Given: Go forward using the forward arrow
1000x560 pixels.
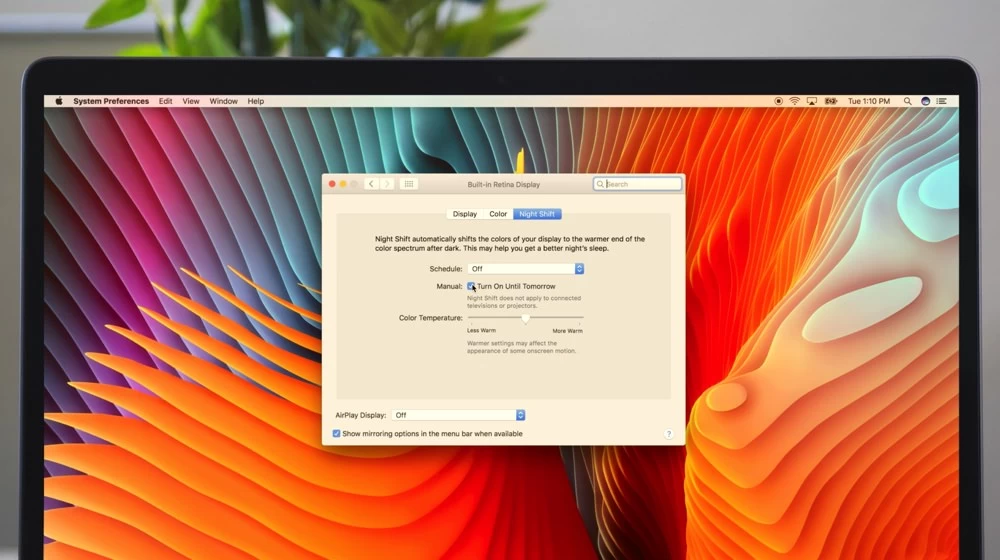Looking at the screenshot, I should tap(387, 184).
